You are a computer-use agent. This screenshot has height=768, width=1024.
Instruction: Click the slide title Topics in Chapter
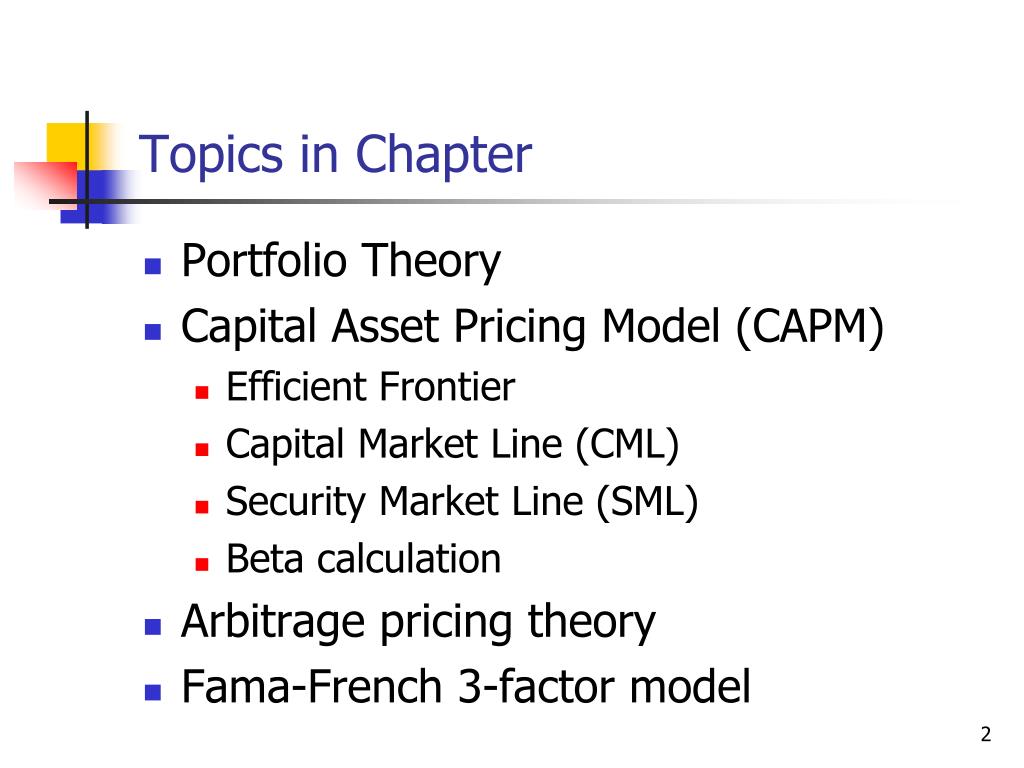[x=335, y=155]
